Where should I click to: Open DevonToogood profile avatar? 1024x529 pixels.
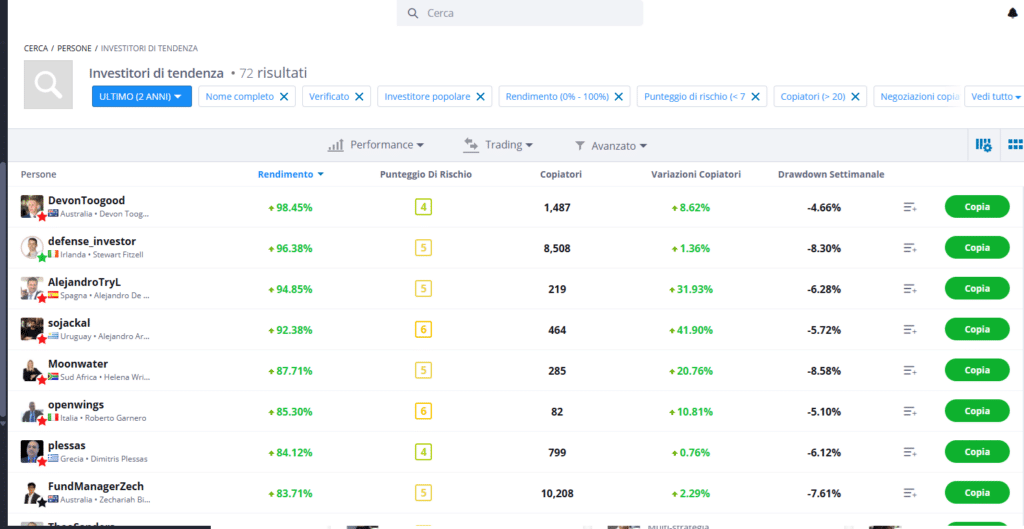coord(32,206)
